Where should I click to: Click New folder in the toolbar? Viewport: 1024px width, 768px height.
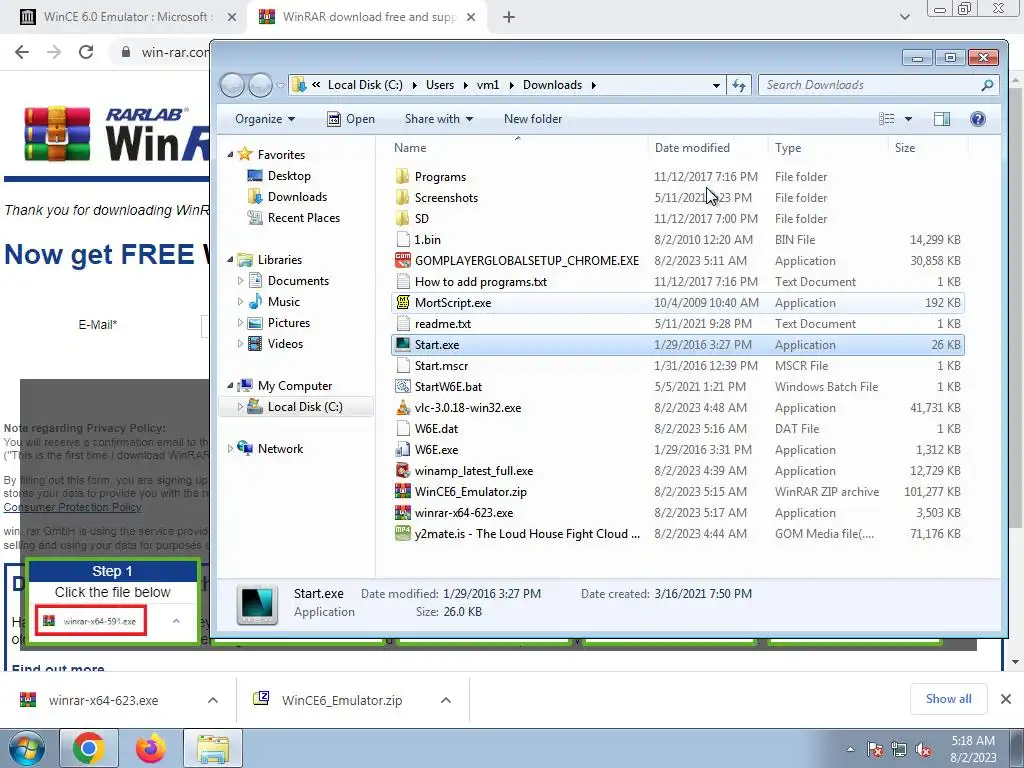533,119
